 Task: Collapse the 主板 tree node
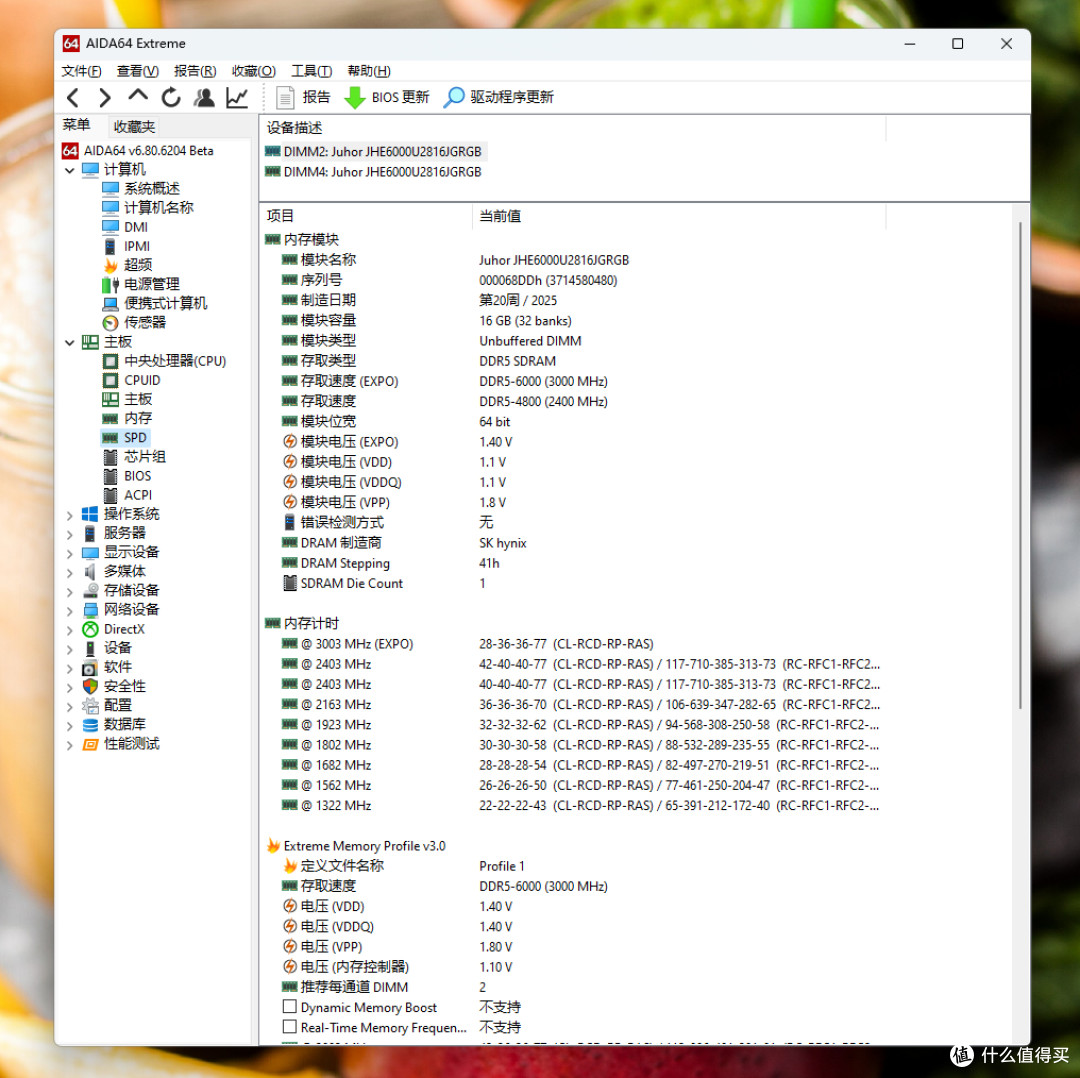click(70, 342)
